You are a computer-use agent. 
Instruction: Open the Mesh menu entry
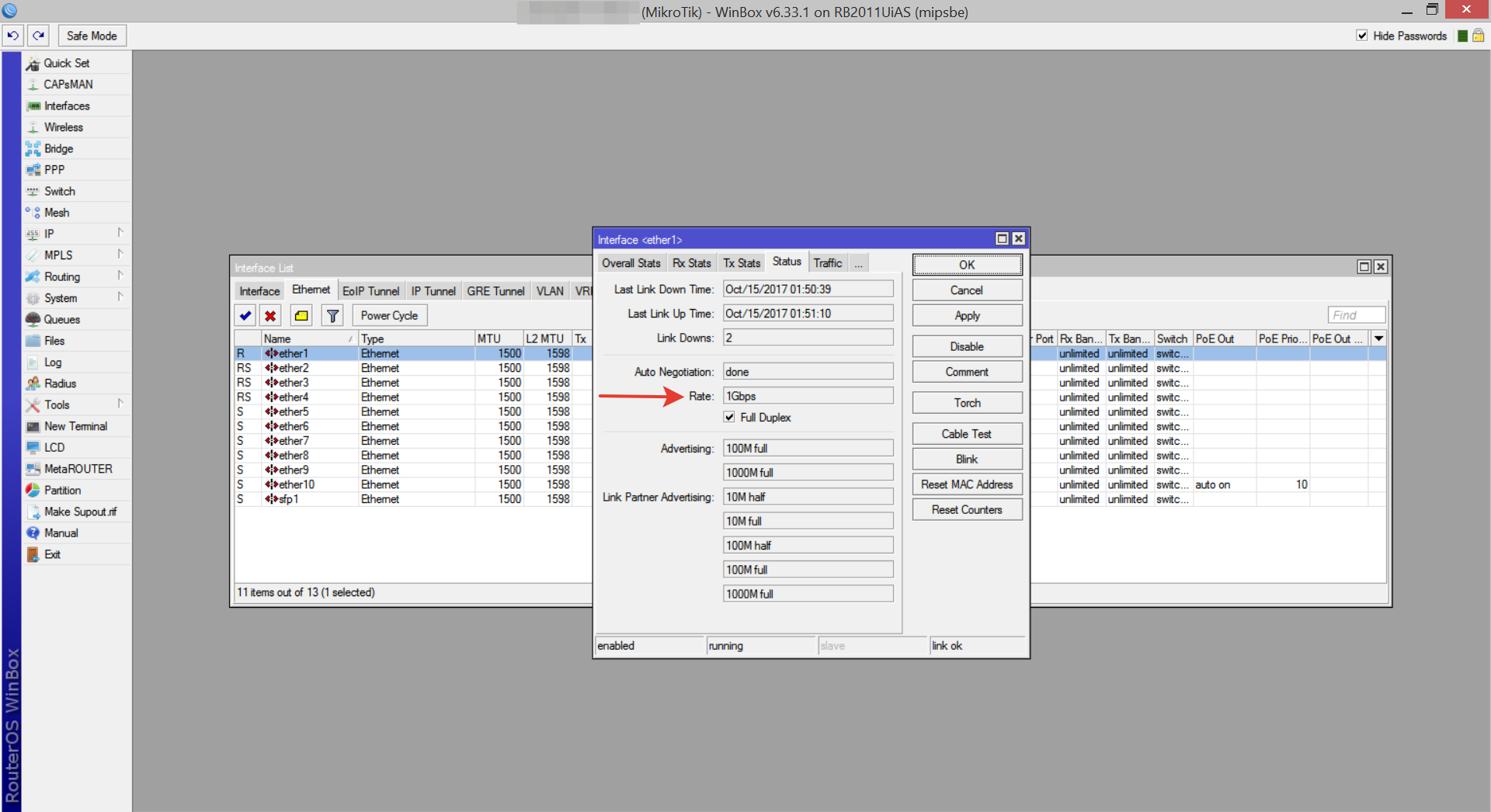coord(57,213)
